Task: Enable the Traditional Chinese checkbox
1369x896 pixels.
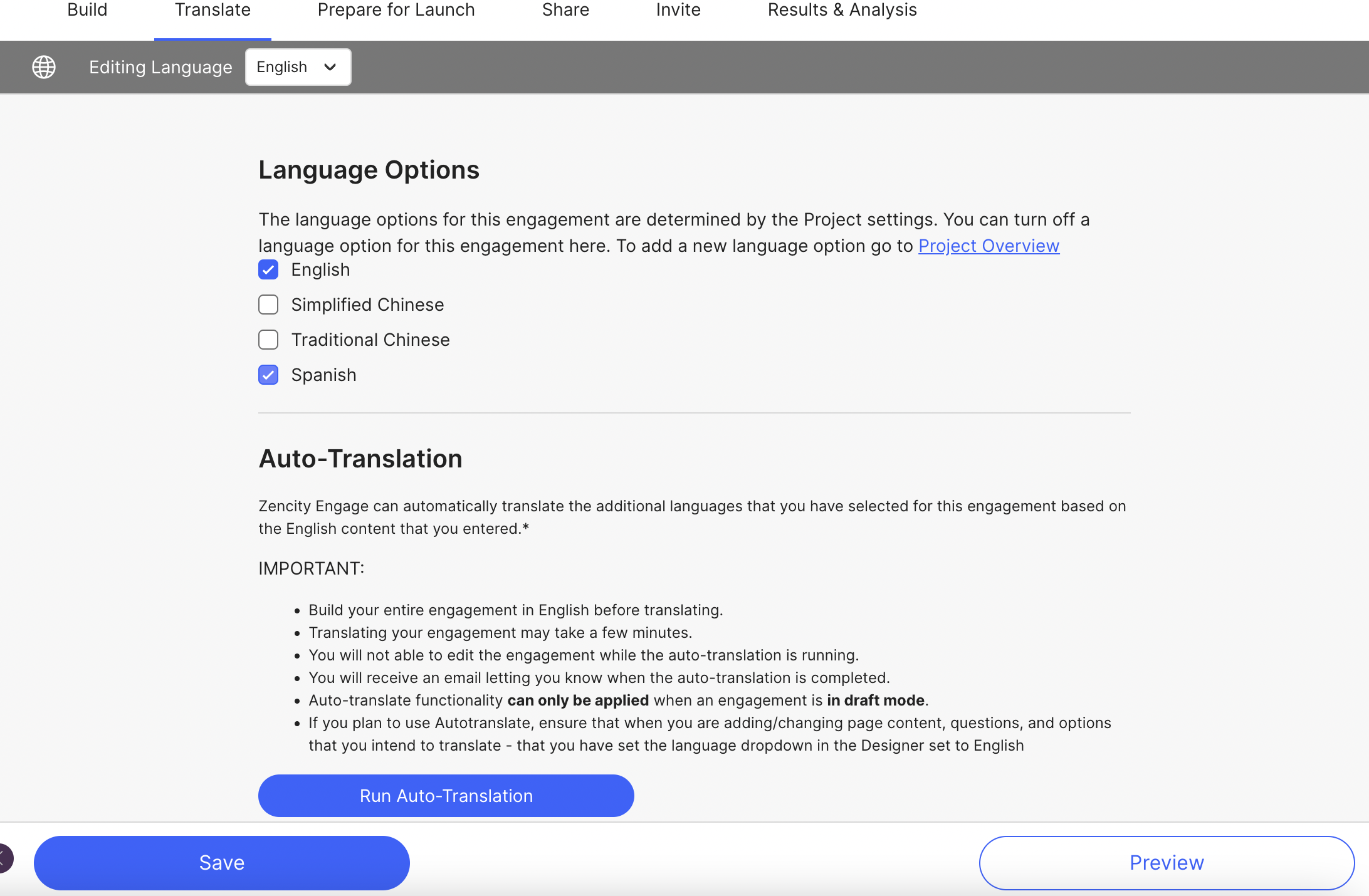Action: point(268,340)
